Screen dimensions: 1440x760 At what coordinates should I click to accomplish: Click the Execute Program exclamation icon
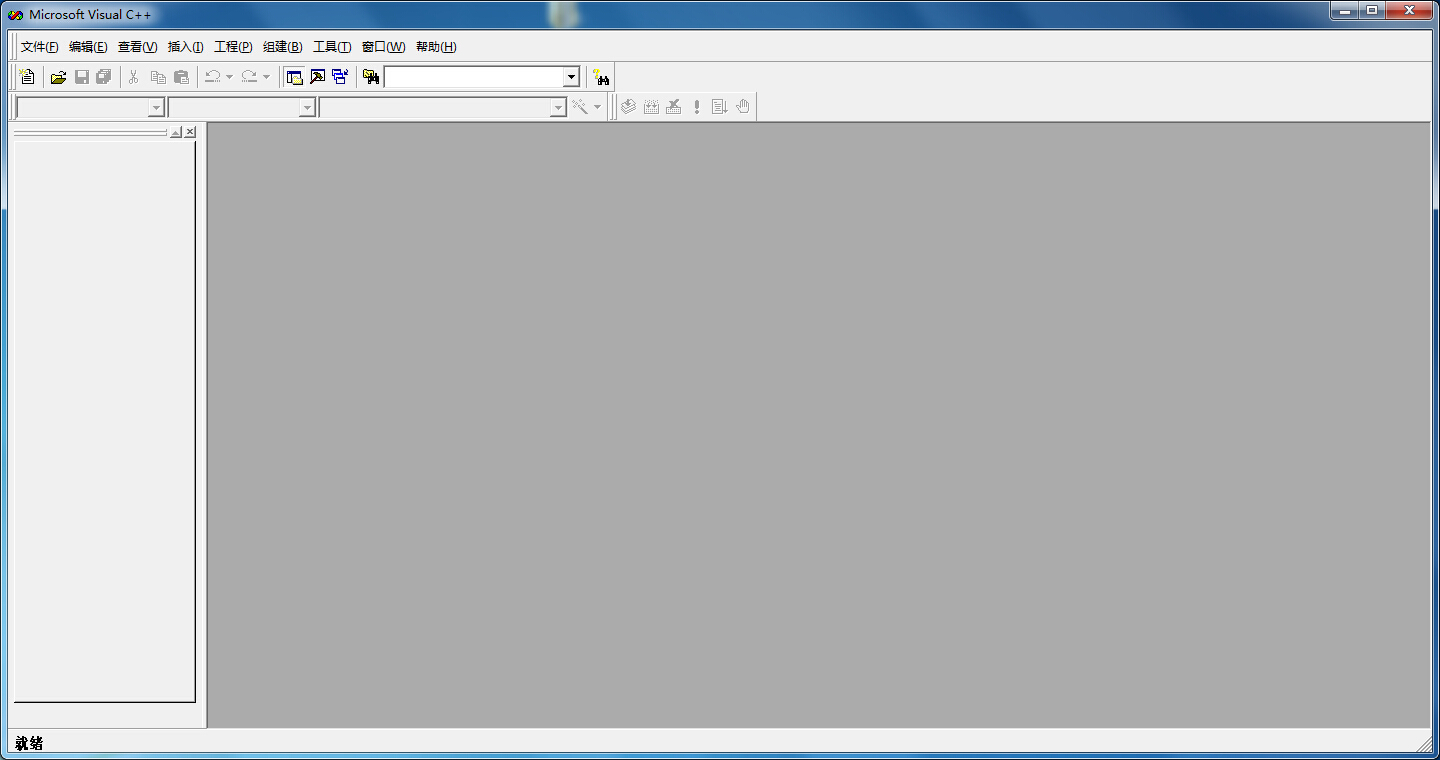tap(697, 107)
